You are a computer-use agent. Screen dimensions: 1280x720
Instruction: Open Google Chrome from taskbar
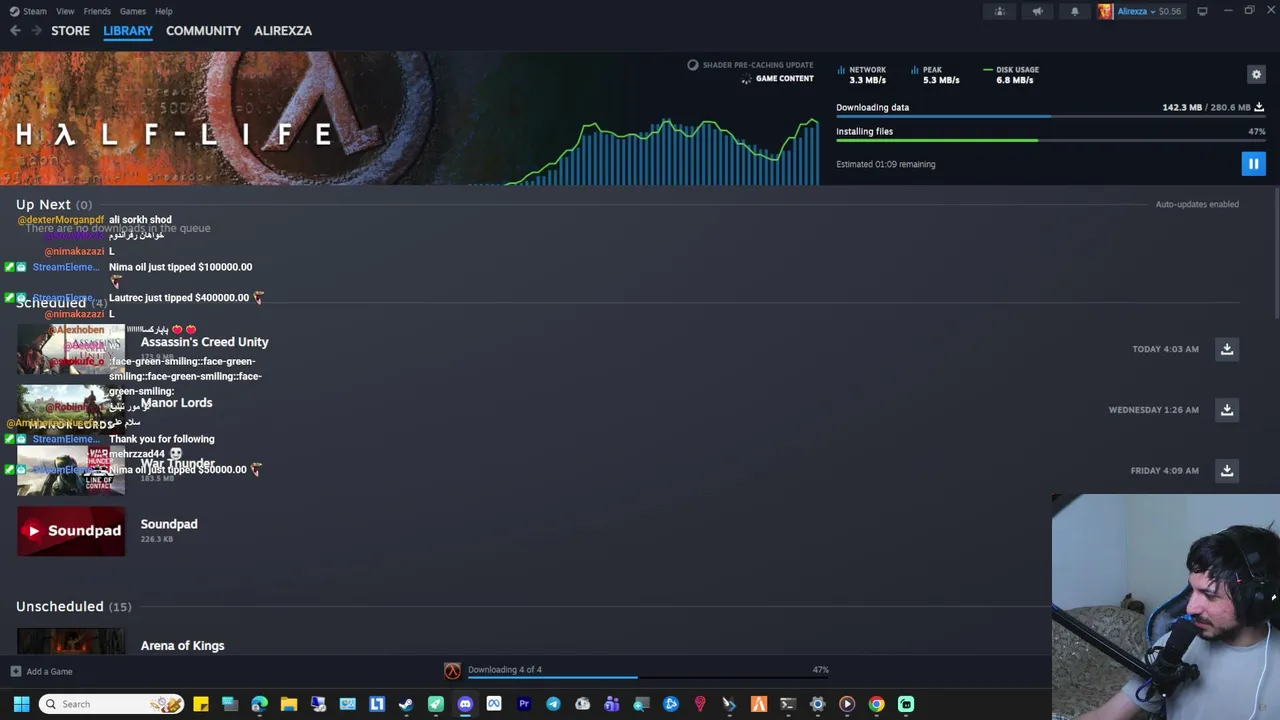[x=876, y=704]
